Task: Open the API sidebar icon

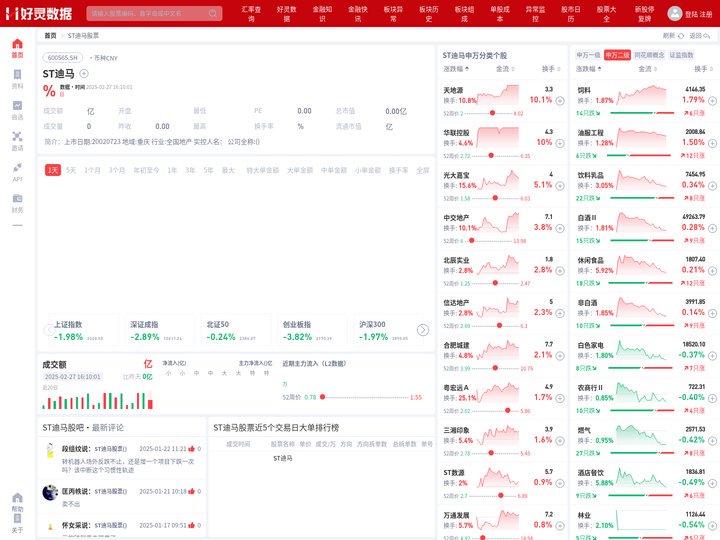Action: click(x=17, y=167)
